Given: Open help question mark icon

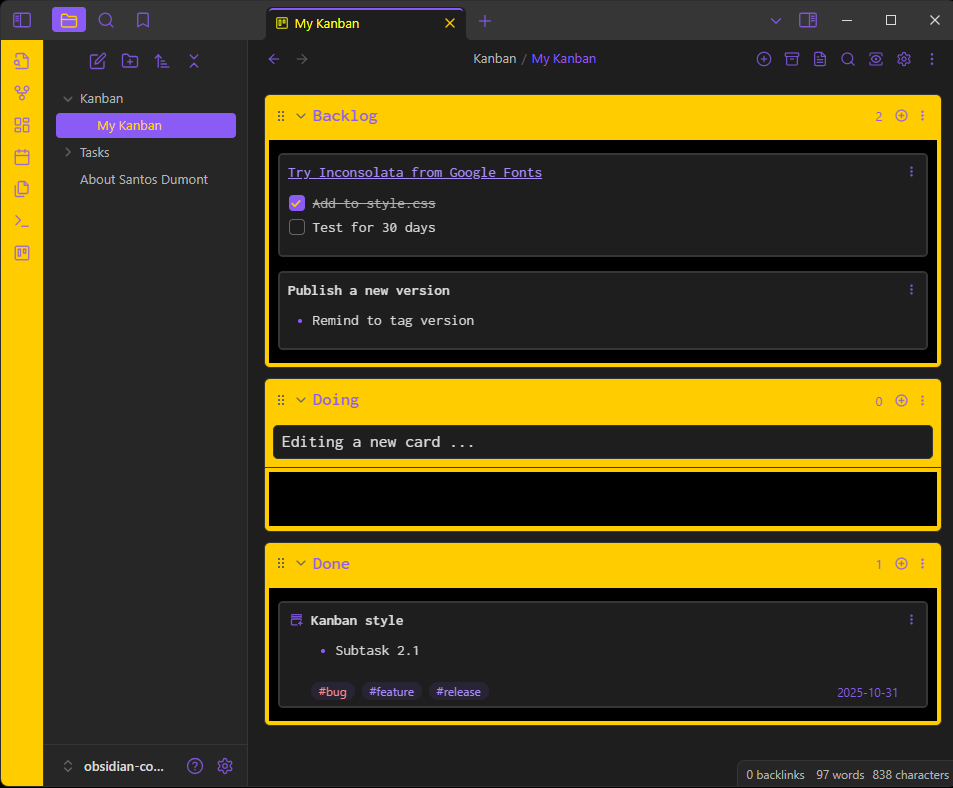Looking at the screenshot, I should [x=194, y=766].
